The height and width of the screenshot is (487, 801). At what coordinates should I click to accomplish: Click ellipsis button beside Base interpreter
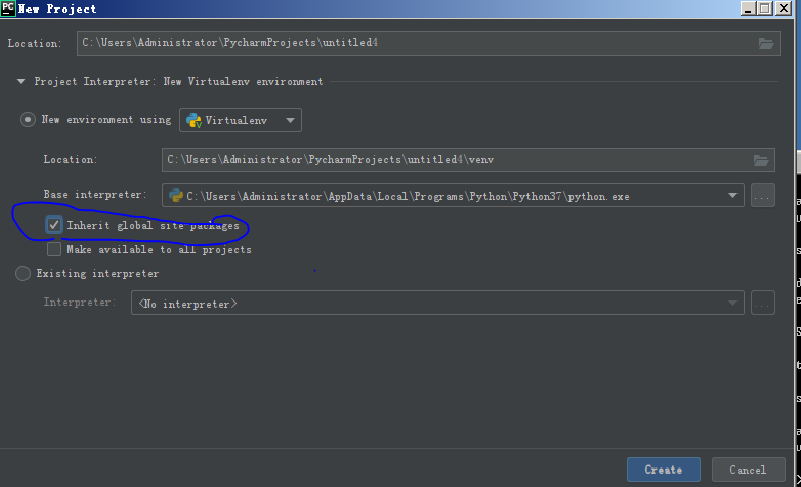762,195
